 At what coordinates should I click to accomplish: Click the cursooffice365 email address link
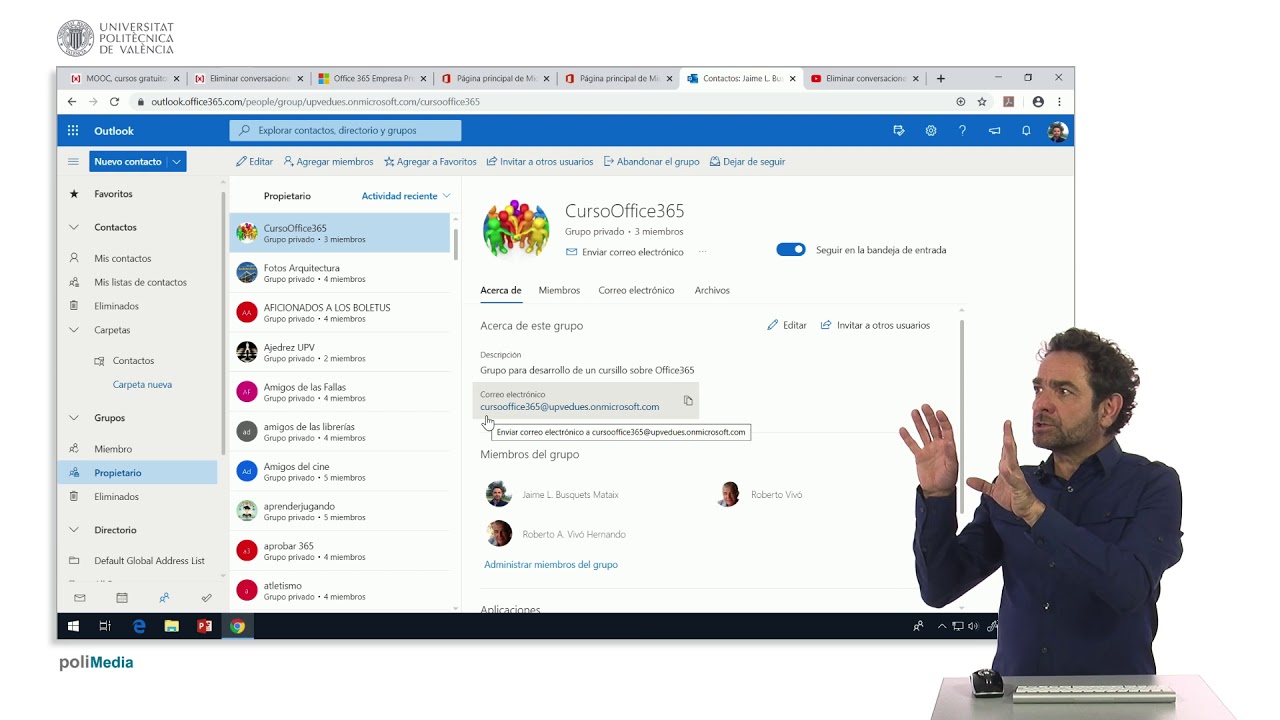(x=569, y=407)
